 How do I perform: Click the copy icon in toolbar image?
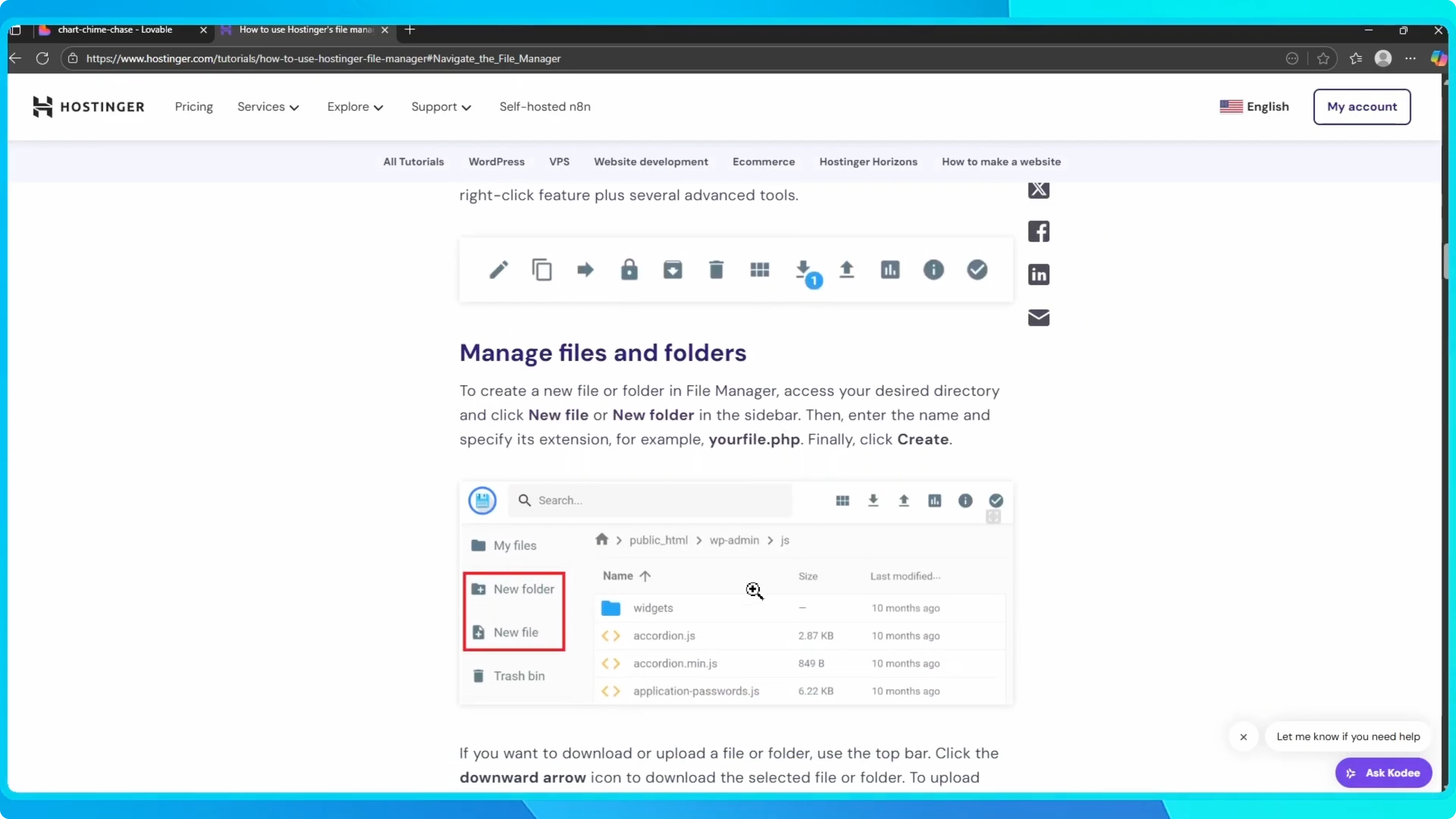[x=542, y=270]
